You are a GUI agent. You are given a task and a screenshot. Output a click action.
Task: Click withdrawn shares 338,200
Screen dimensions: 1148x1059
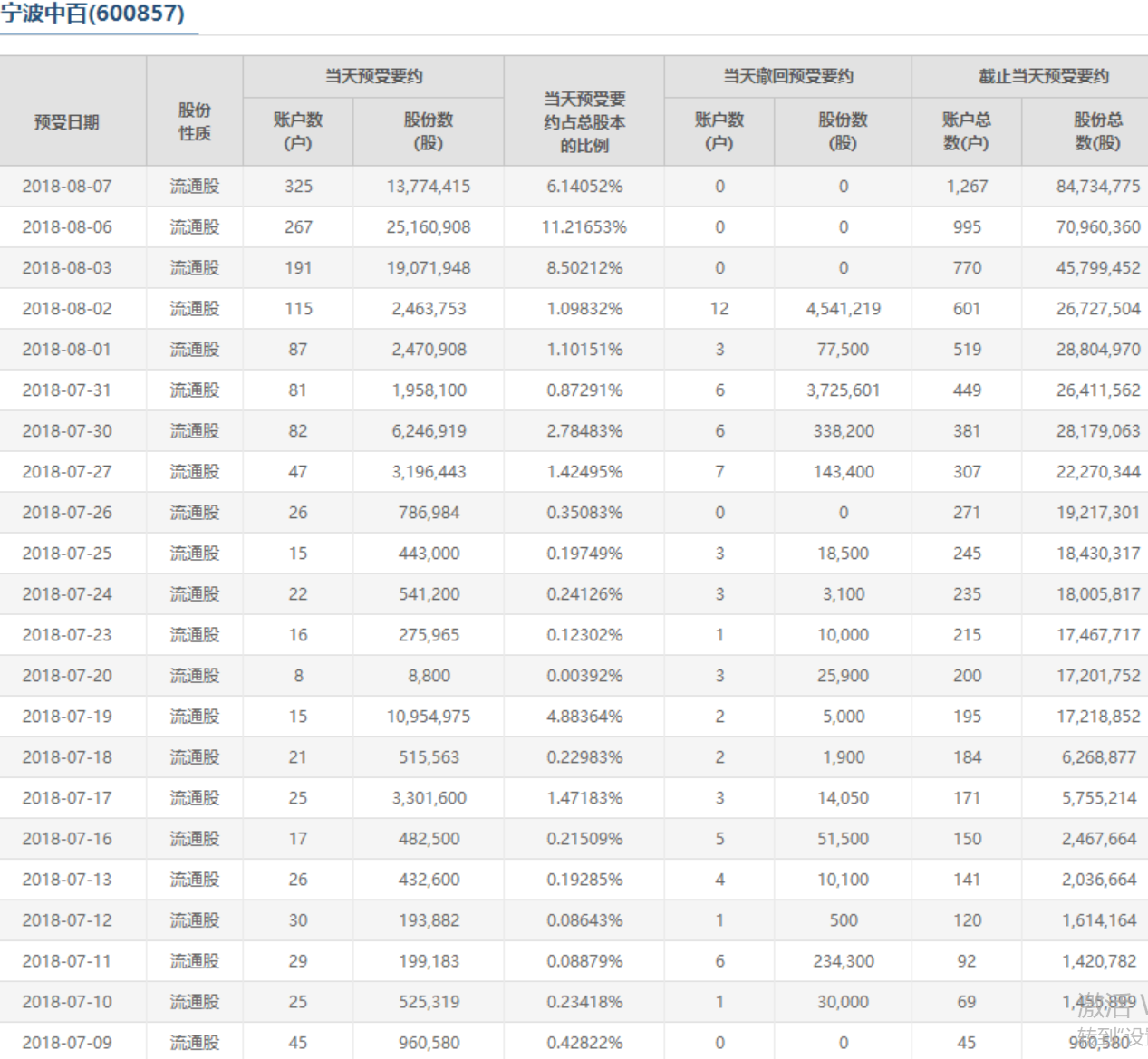pyautogui.click(x=844, y=431)
